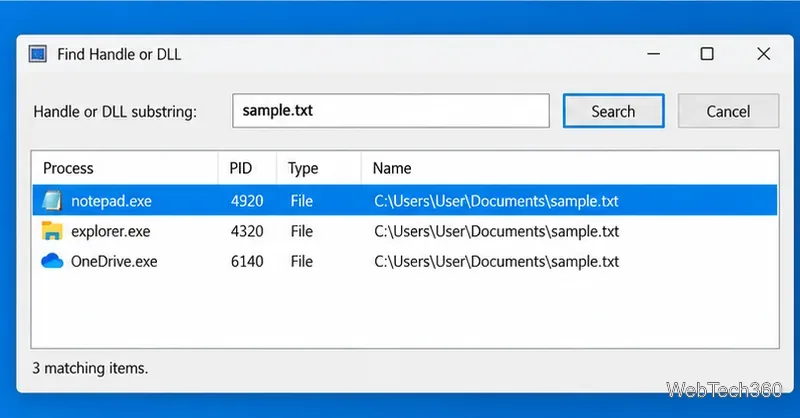Screen dimensions: 800x418
Task: Sort by the PID column header
Action: click(x=247, y=168)
